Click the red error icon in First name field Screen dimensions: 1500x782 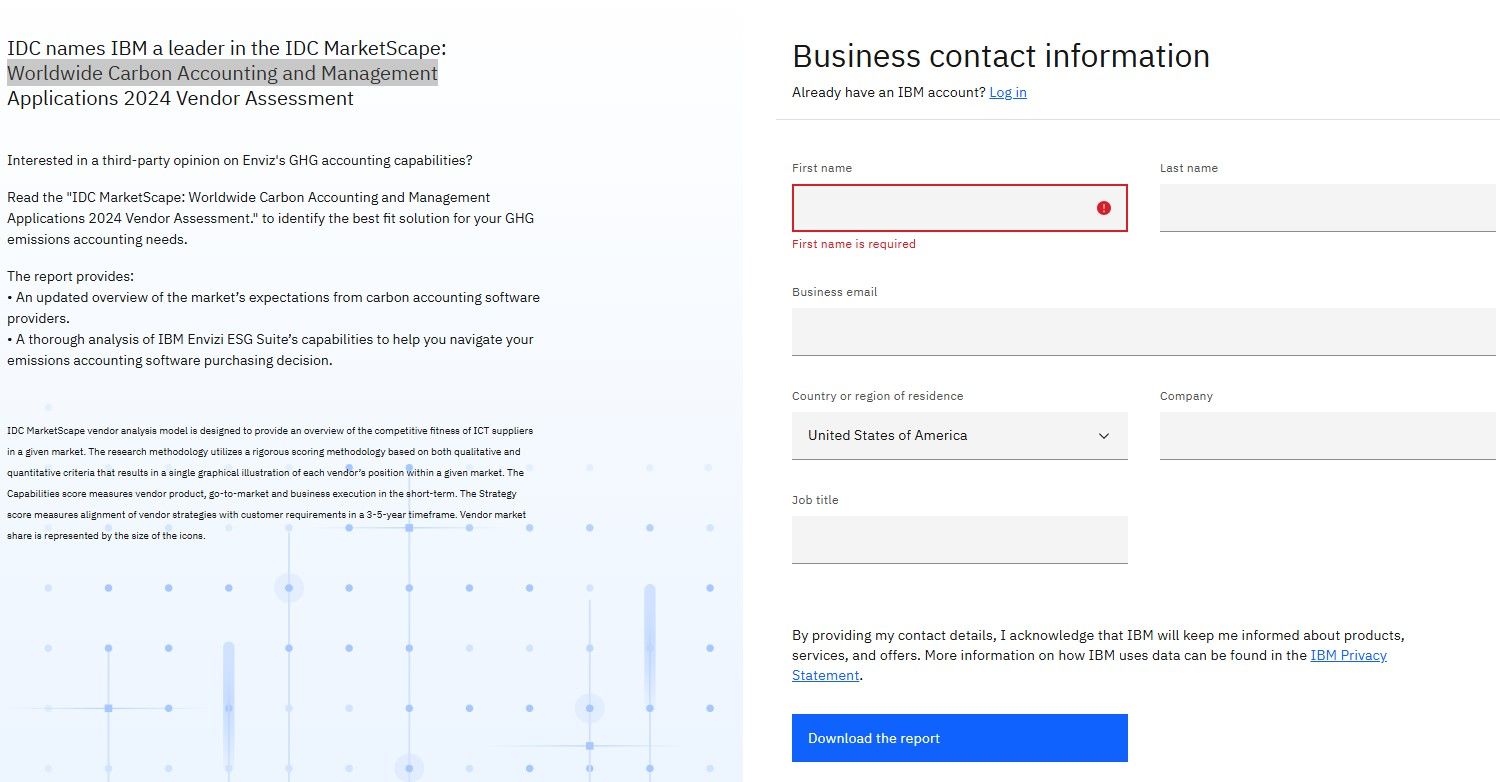click(1102, 207)
